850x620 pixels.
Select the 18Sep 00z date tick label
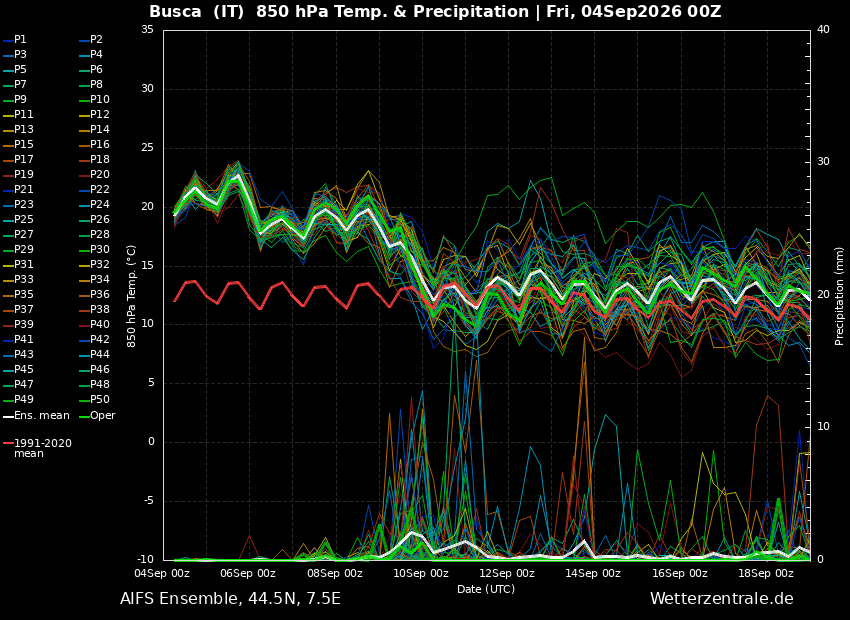(x=766, y=573)
